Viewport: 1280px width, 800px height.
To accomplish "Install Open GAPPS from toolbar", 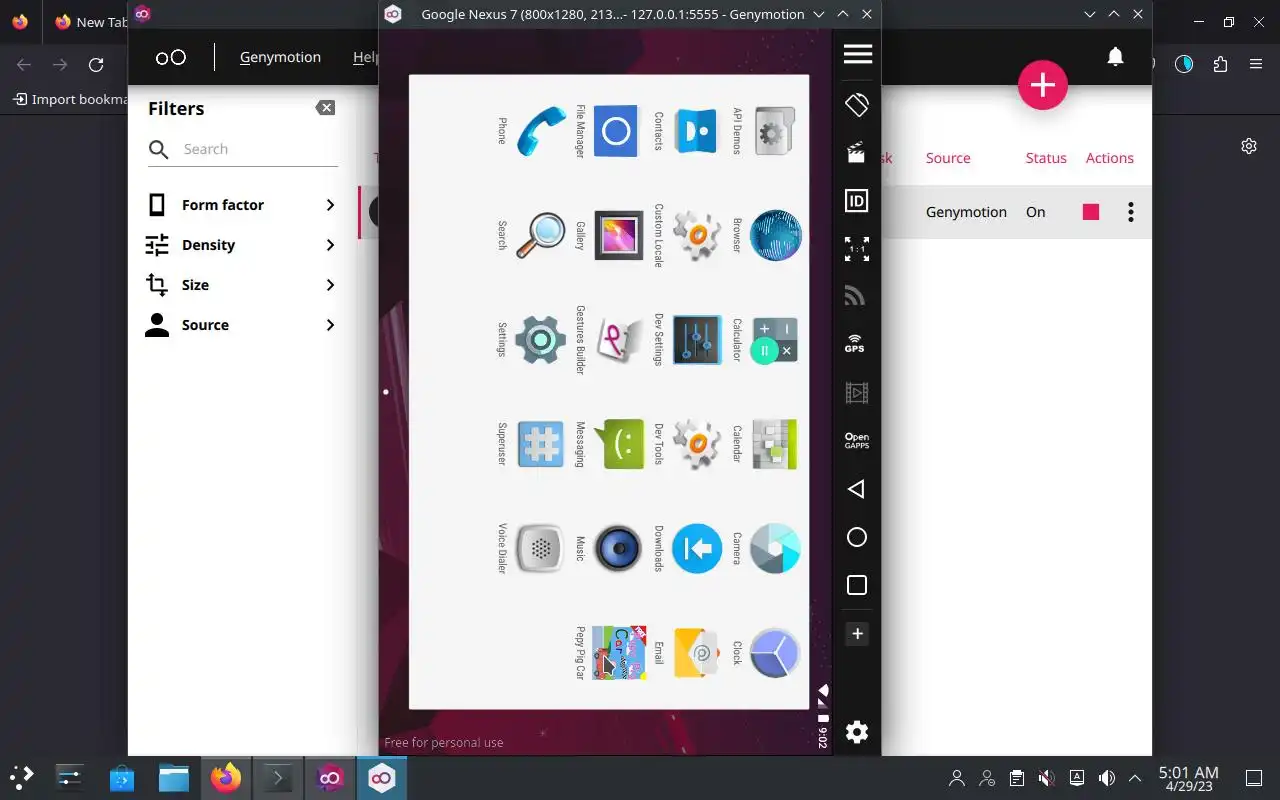I will [857, 441].
